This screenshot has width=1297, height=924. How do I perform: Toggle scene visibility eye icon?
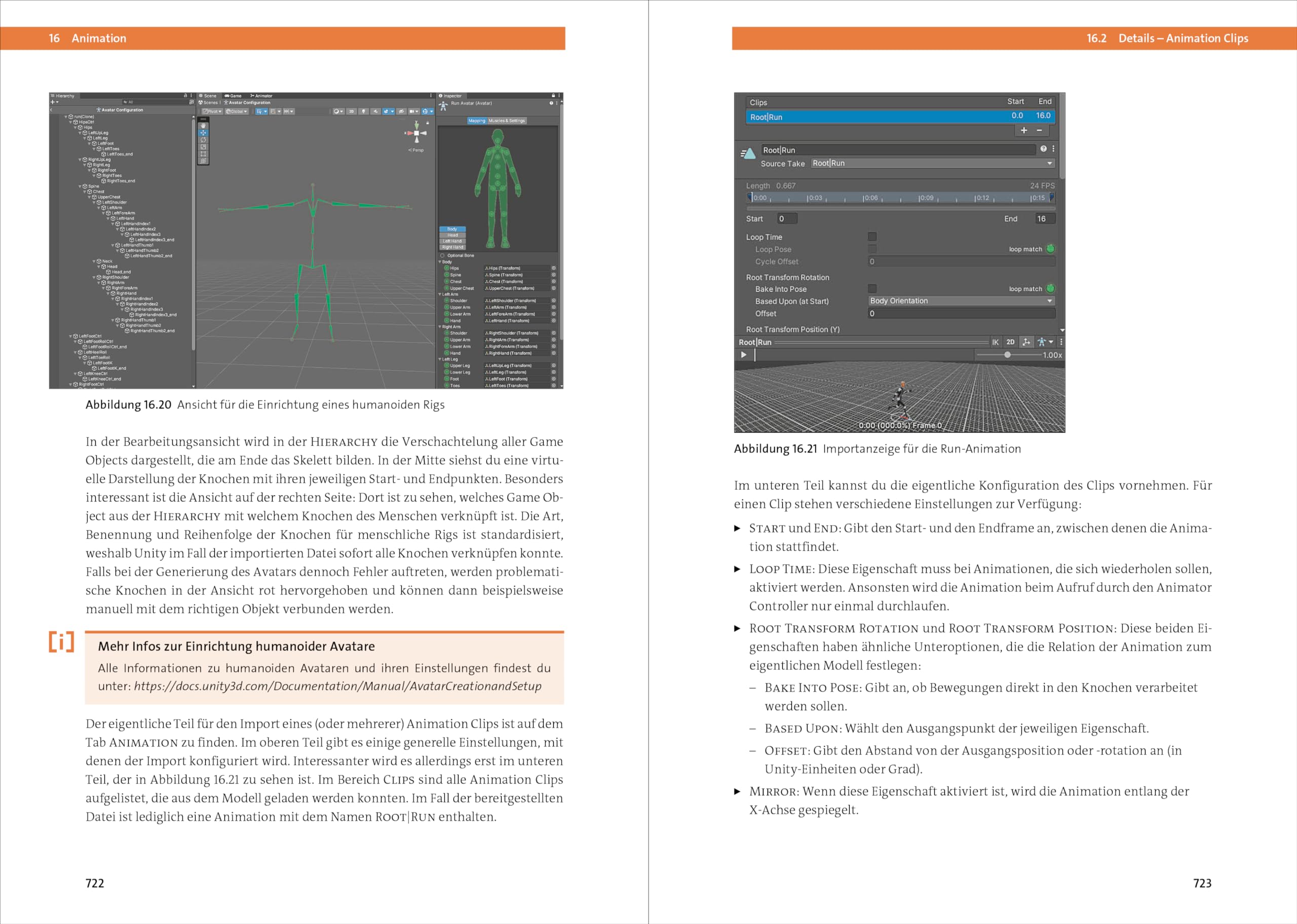401,111
